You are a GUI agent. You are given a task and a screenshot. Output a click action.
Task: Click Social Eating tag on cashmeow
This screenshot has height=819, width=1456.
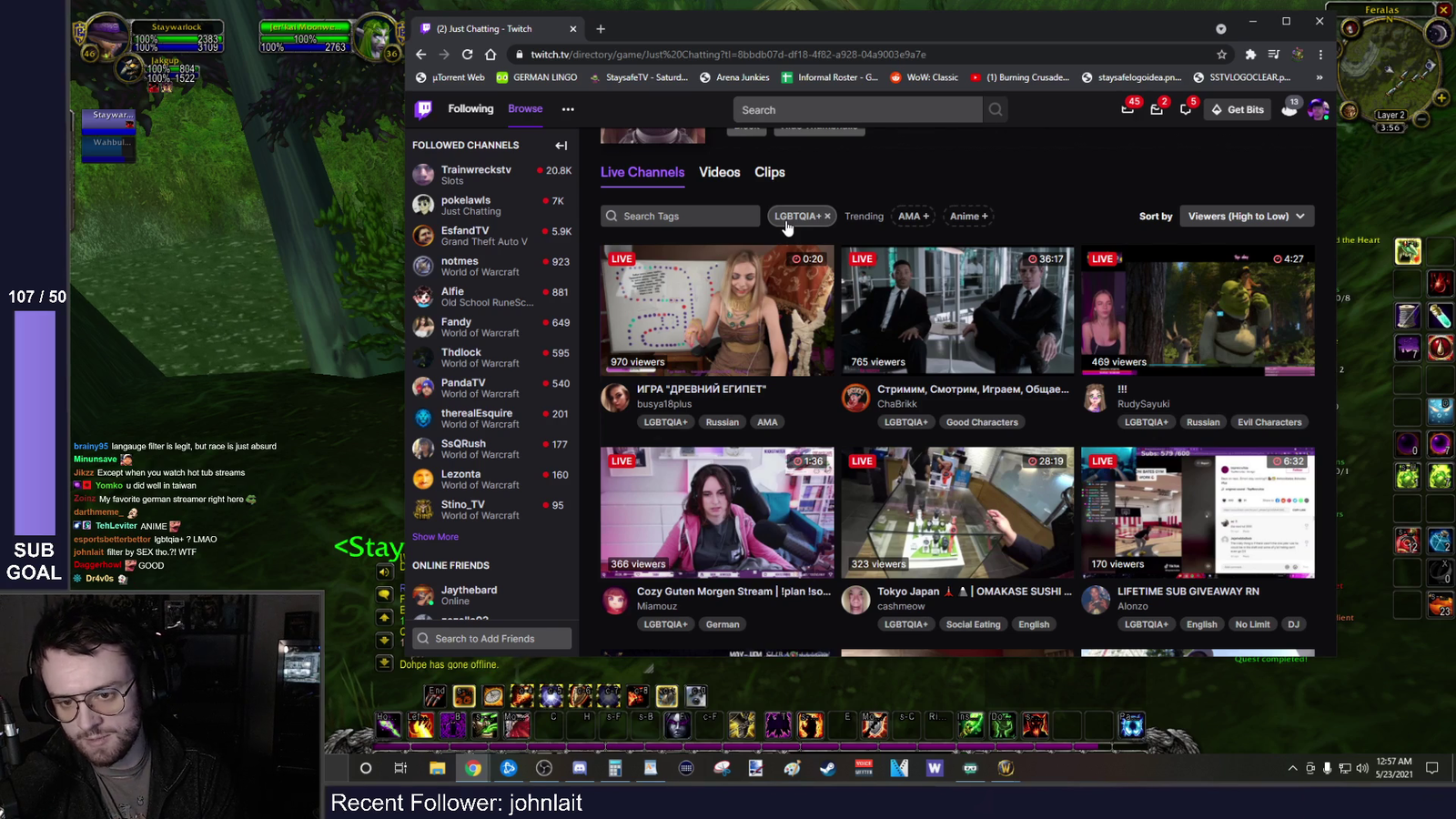pyautogui.click(x=973, y=624)
